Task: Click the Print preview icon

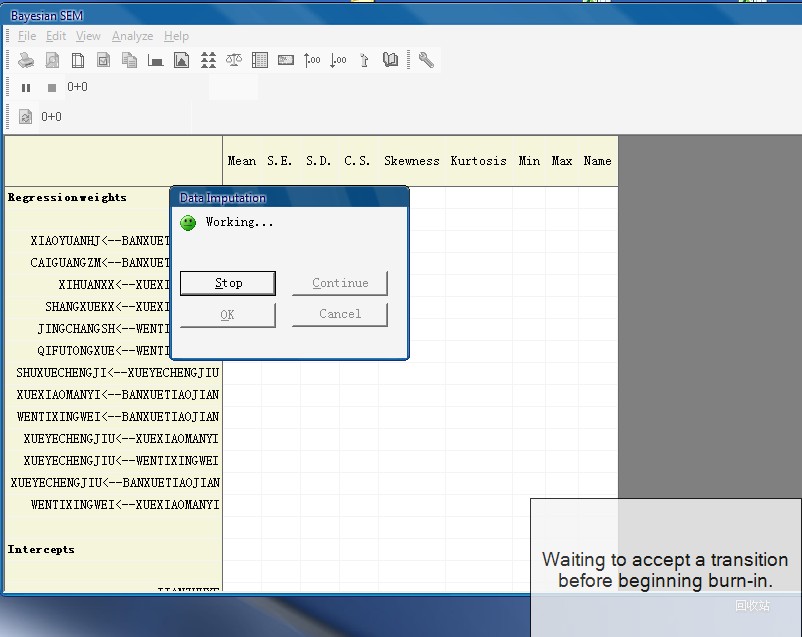Action: (52, 60)
